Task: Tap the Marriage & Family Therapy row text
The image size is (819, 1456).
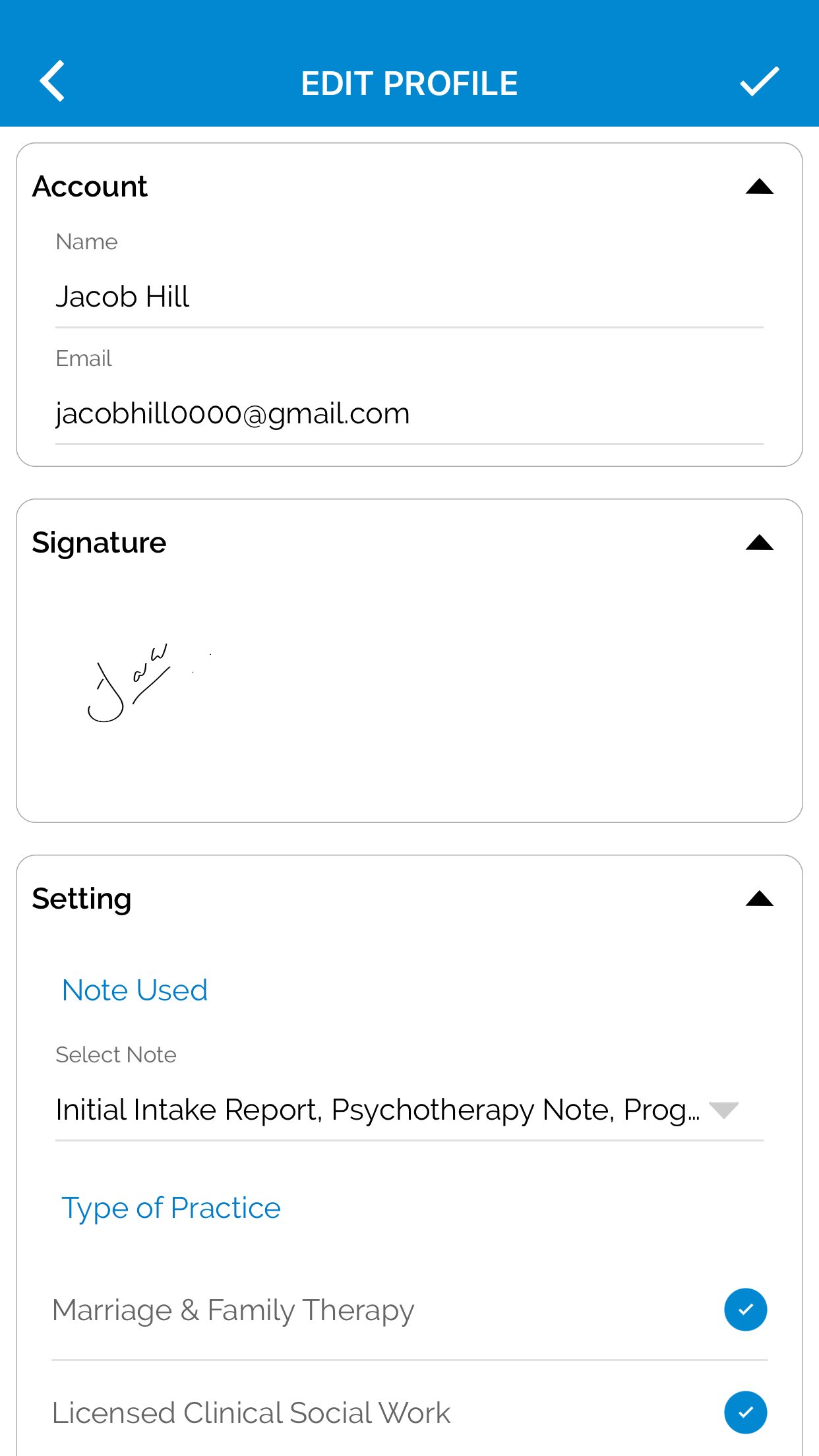Action: pyautogui.click(x=233, y=1310)
